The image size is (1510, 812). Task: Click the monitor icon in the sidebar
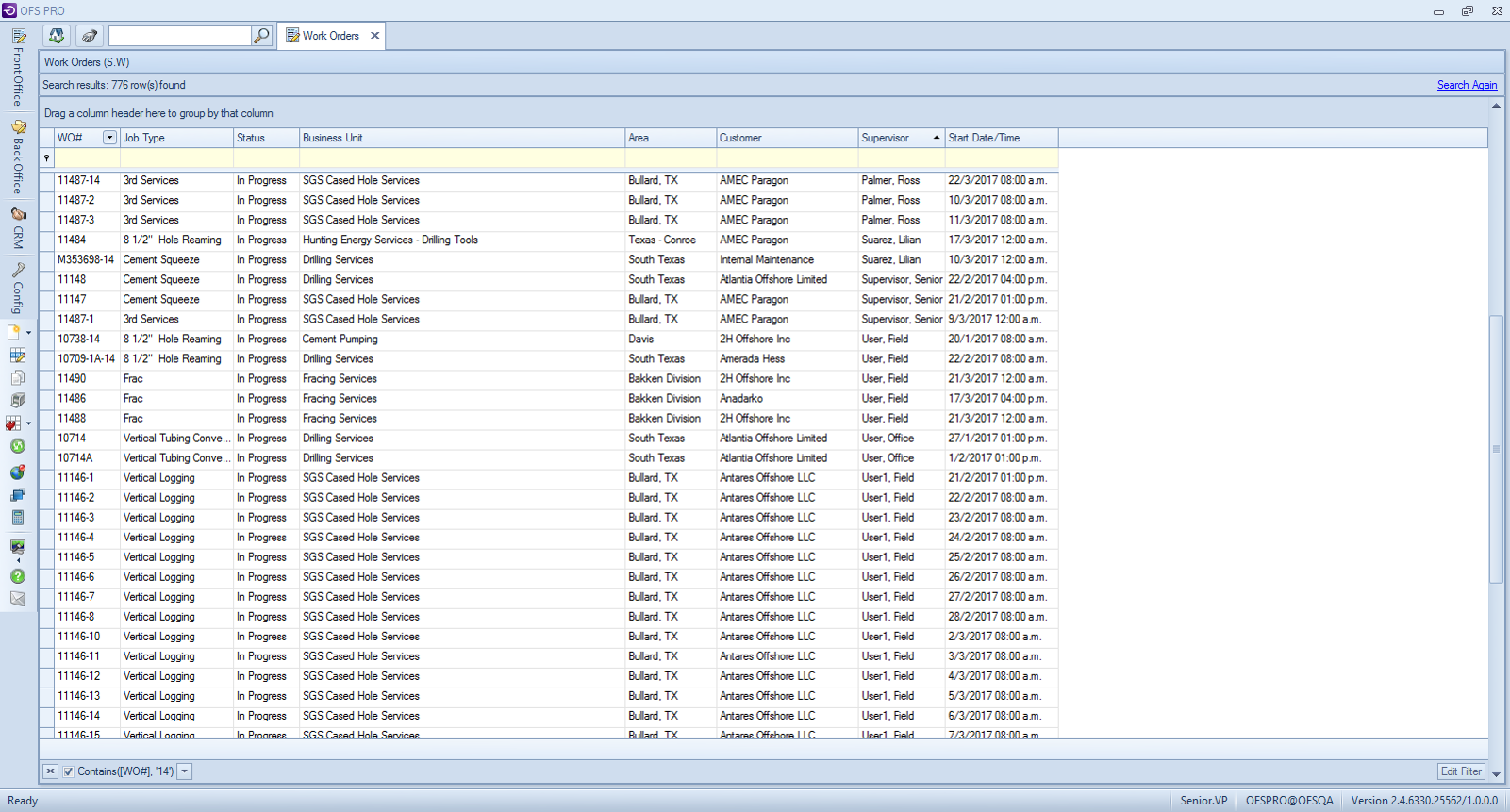coord(18,547)
